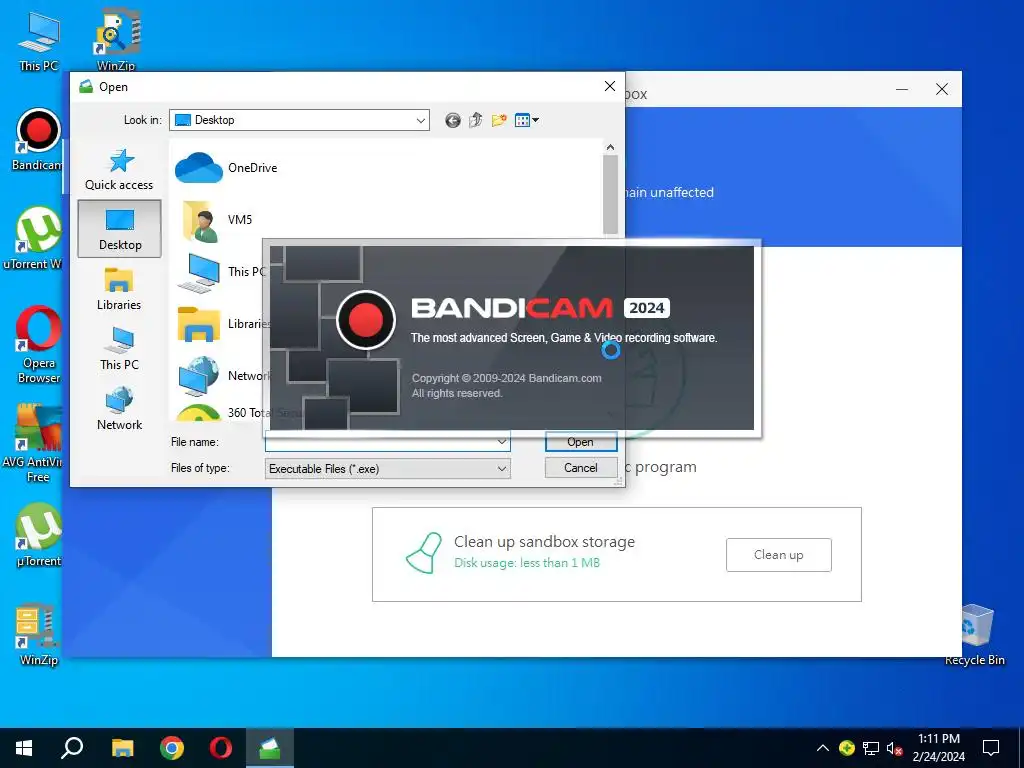The image size is (1024, 768).
Task: Open File Explorer from the taskbar
Action: click(122, 748)
